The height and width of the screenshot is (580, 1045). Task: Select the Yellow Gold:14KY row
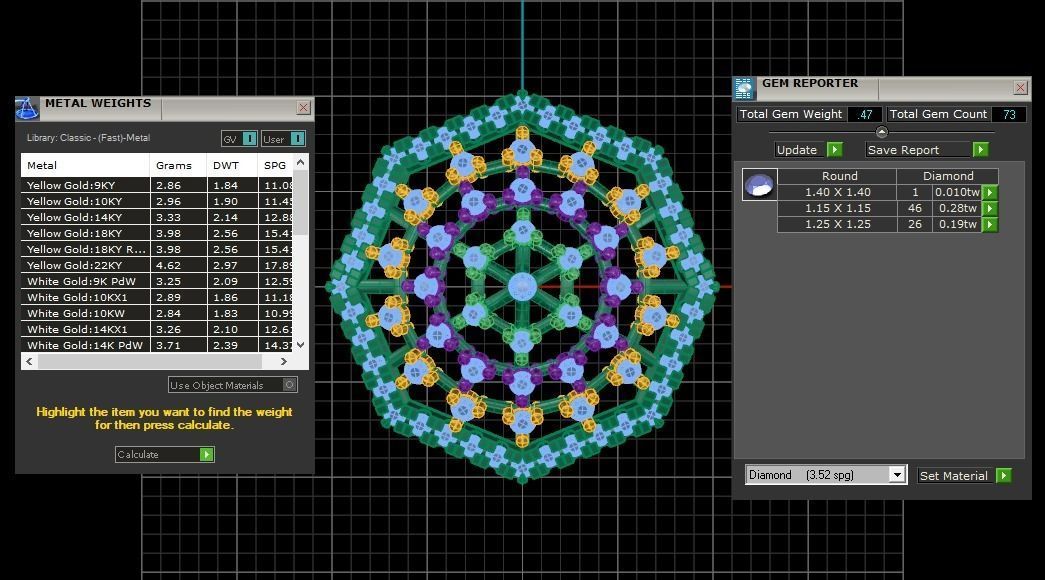click(157, 217)
